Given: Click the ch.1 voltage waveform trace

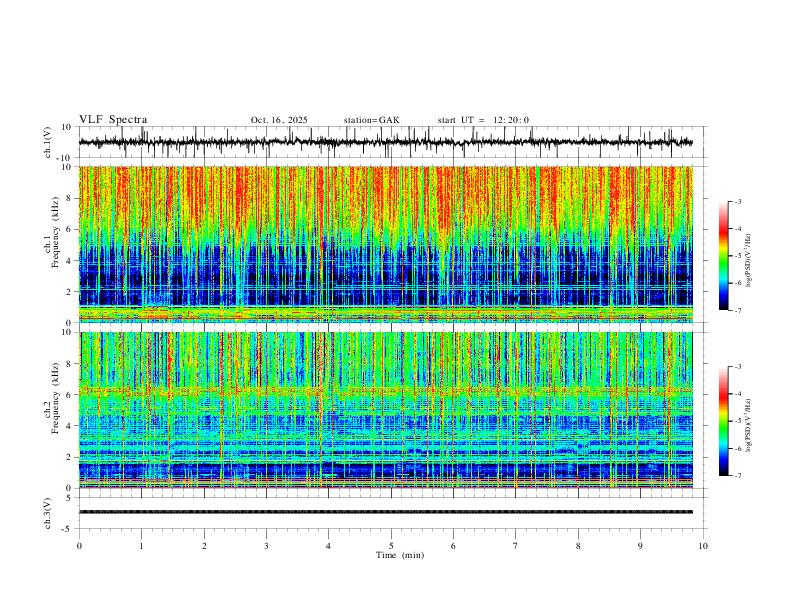Looking at the screenshot, I should (x=385, y=142).
